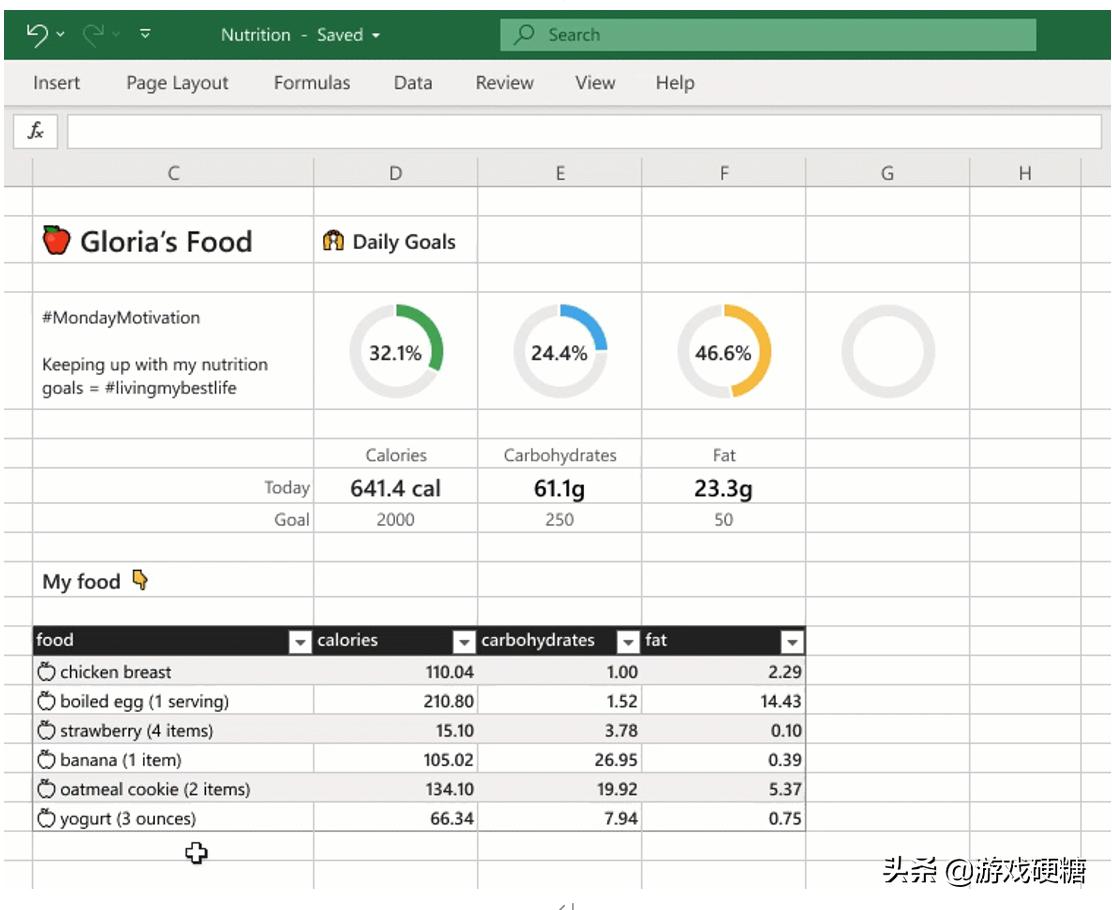The width and height of the screenshot is (1112, 910).
Task: Click the Redo icon
Action: point(91,32)
